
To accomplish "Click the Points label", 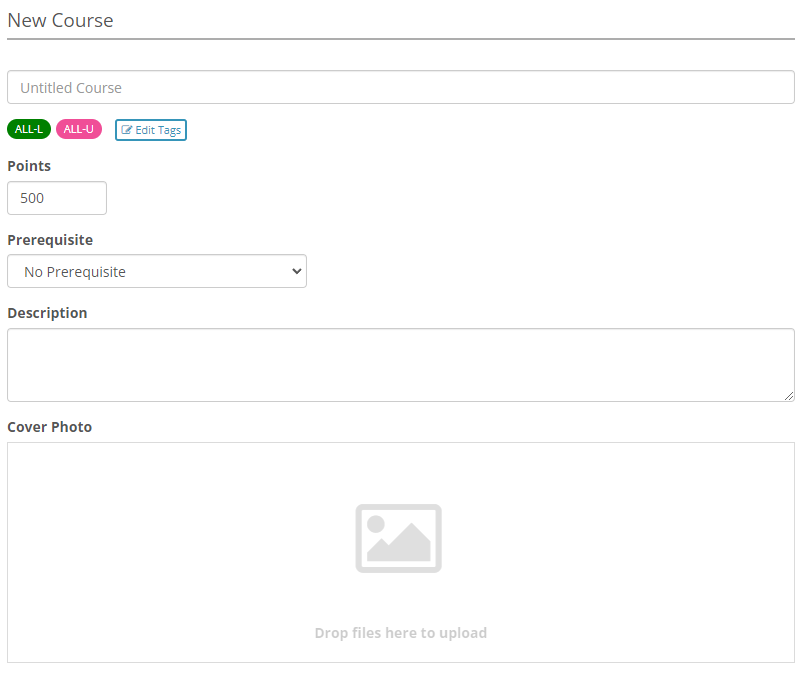I will (x=29, y=166).
